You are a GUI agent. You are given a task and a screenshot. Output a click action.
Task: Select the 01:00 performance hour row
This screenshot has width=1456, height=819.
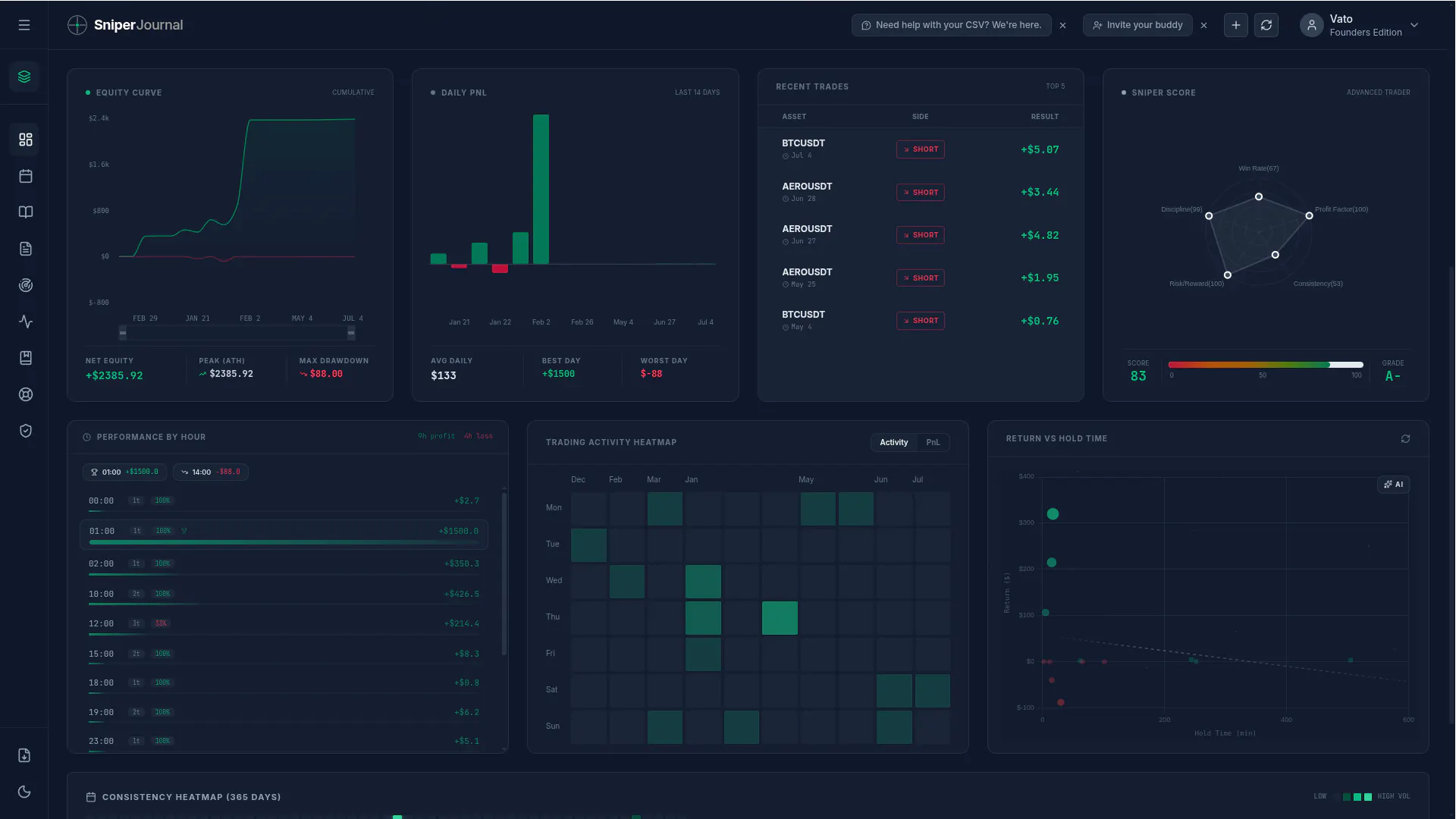284,535
